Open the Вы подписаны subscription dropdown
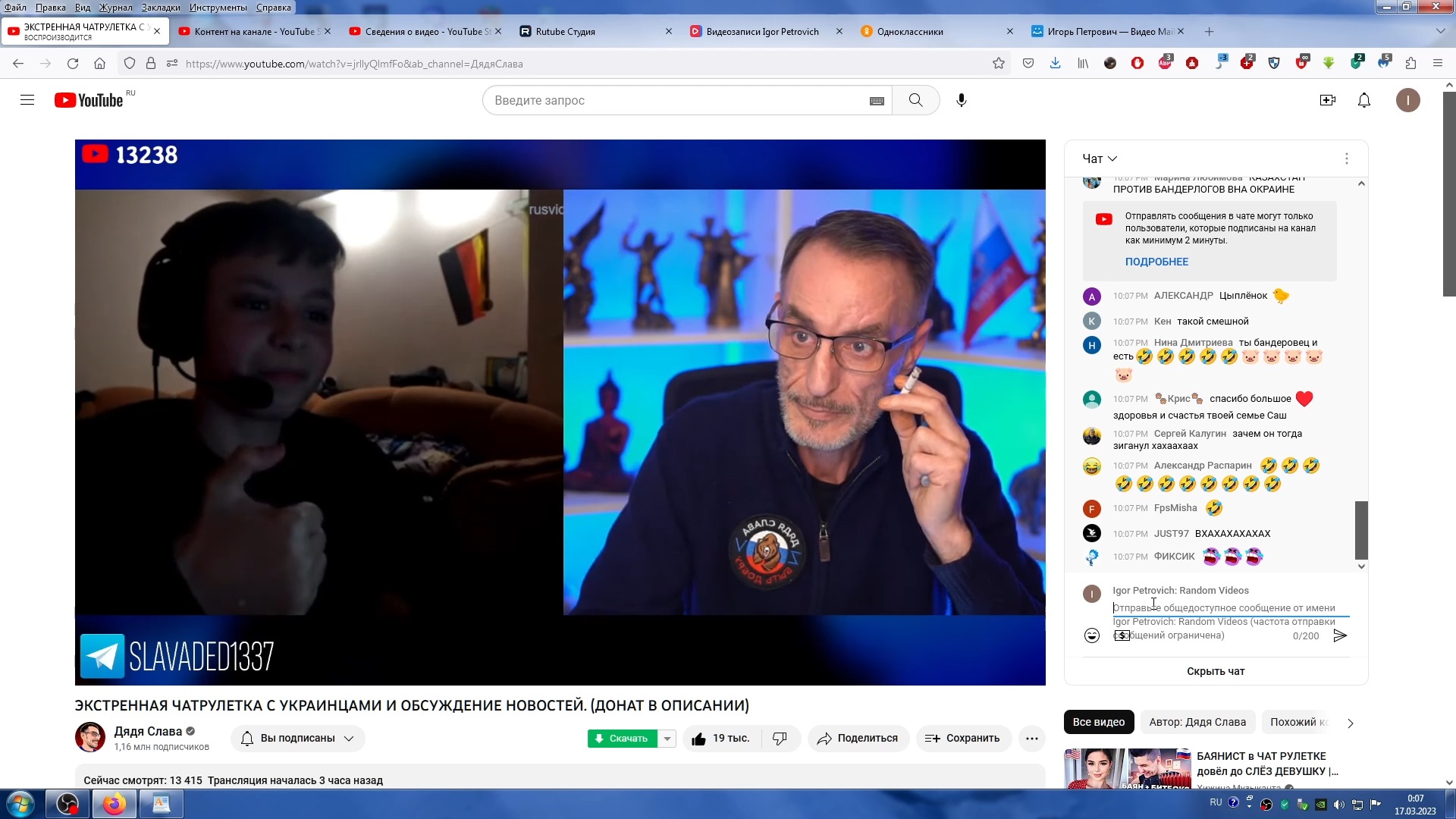Viewport: 1456px width, 819px height. tap(297, 739)
